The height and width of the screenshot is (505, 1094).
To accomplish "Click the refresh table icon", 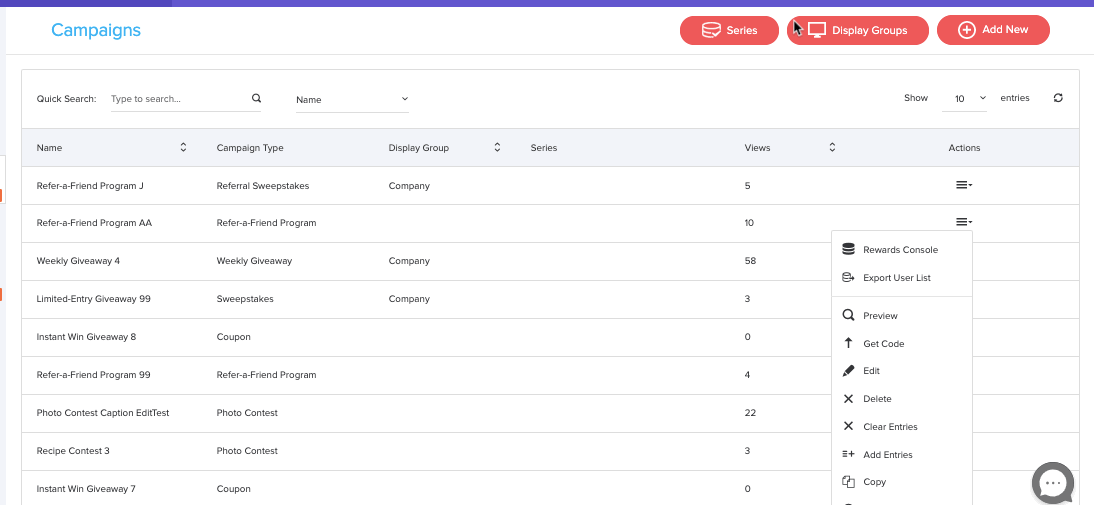I will click(1058, 98).
